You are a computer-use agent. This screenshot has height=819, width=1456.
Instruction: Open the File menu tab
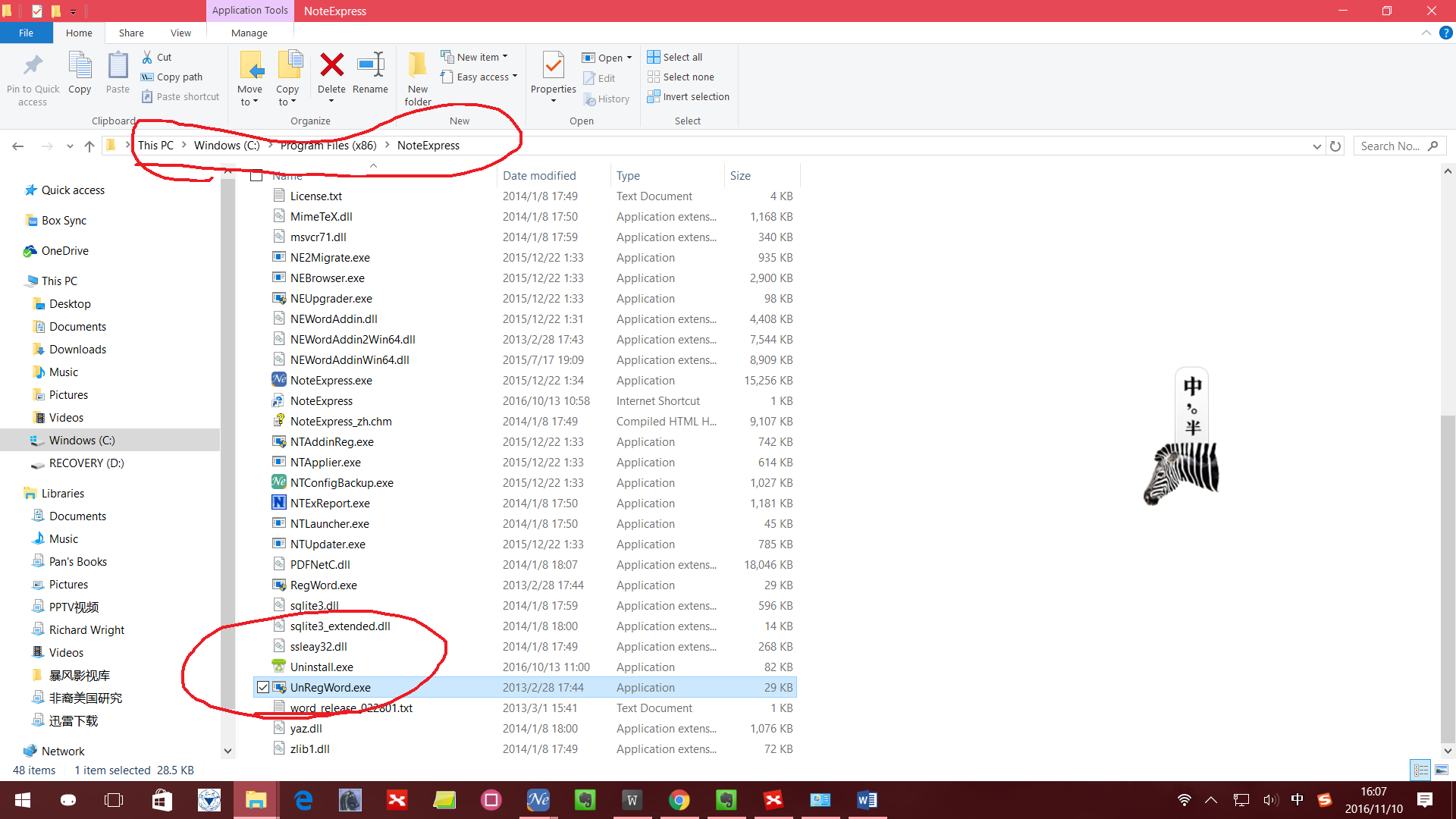pos(27,33)
